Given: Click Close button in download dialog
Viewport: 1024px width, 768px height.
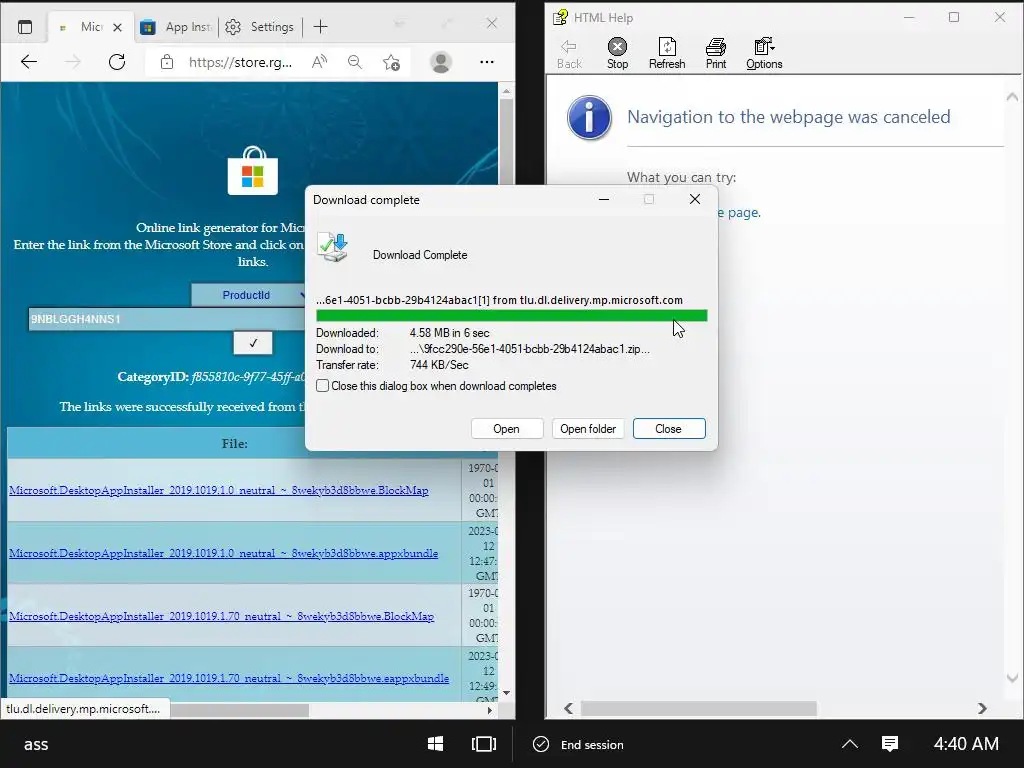Looking at the screenshot, I should coord(669,429).
